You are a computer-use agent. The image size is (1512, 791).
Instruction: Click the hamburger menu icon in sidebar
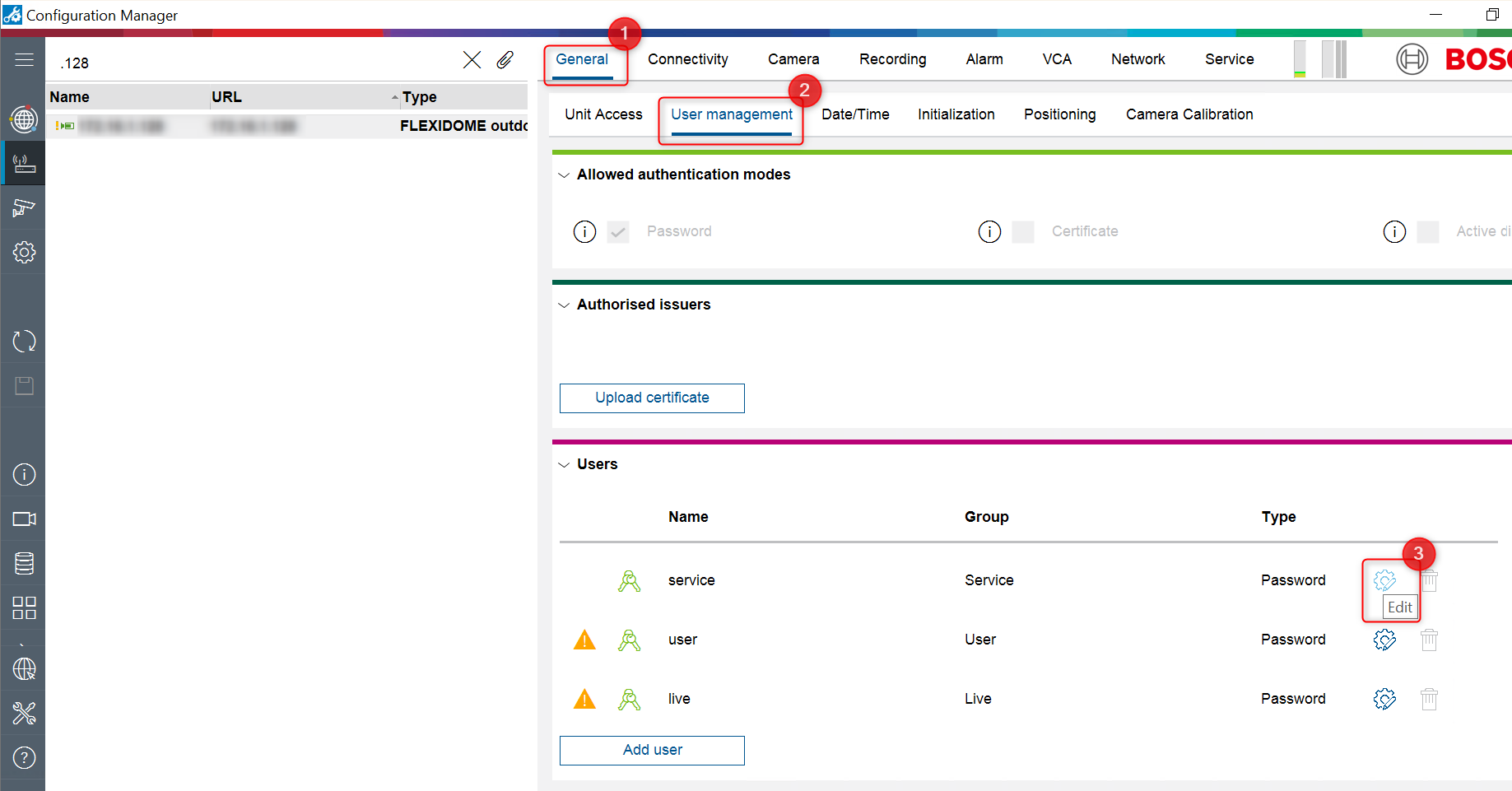[24, 60]
